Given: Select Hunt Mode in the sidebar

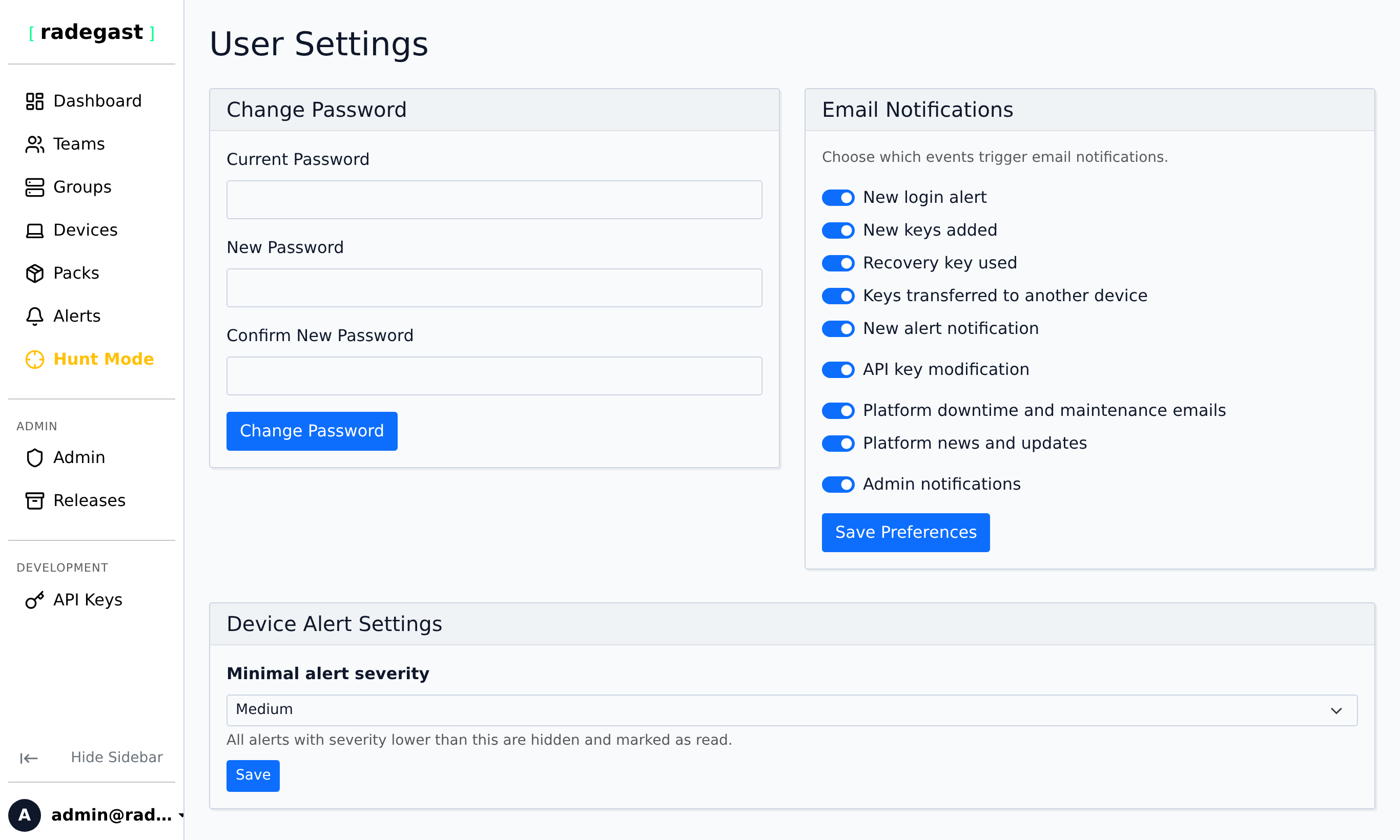Looking at the screenshot, I should point(92,360).
